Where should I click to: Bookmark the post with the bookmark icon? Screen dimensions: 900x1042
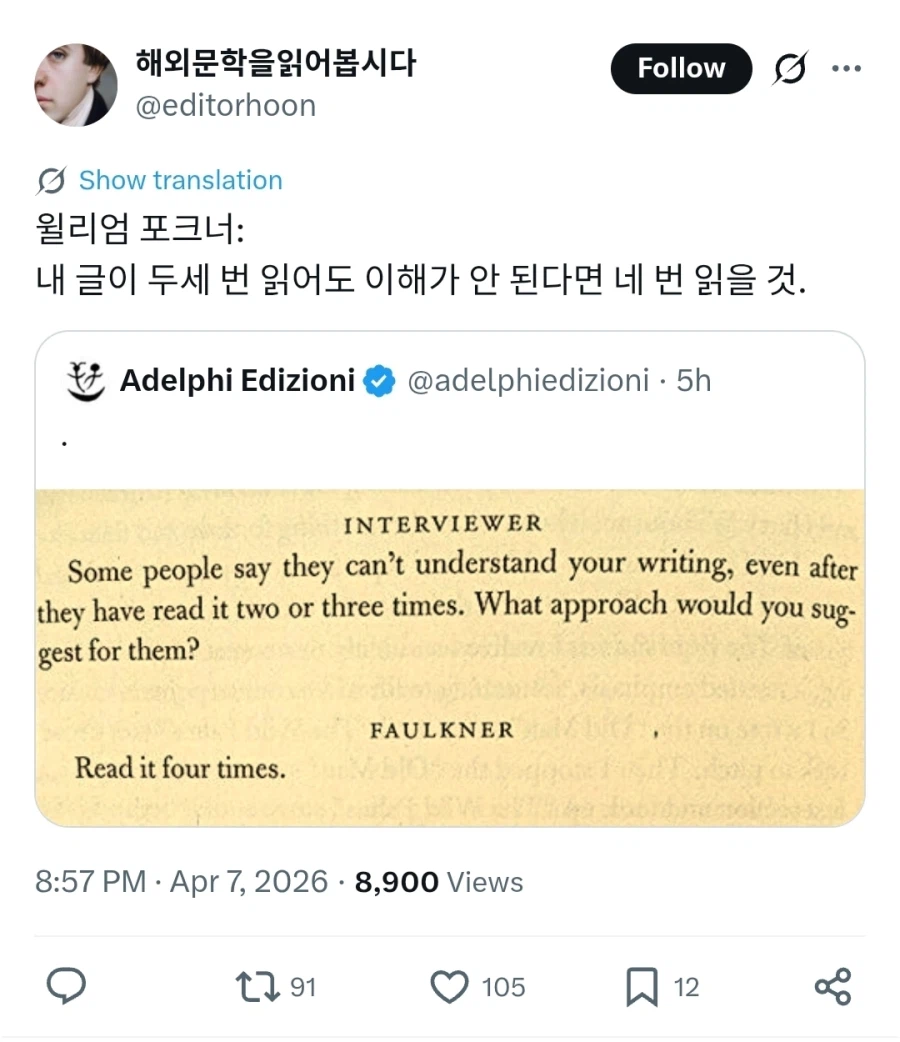coord(640,988)
